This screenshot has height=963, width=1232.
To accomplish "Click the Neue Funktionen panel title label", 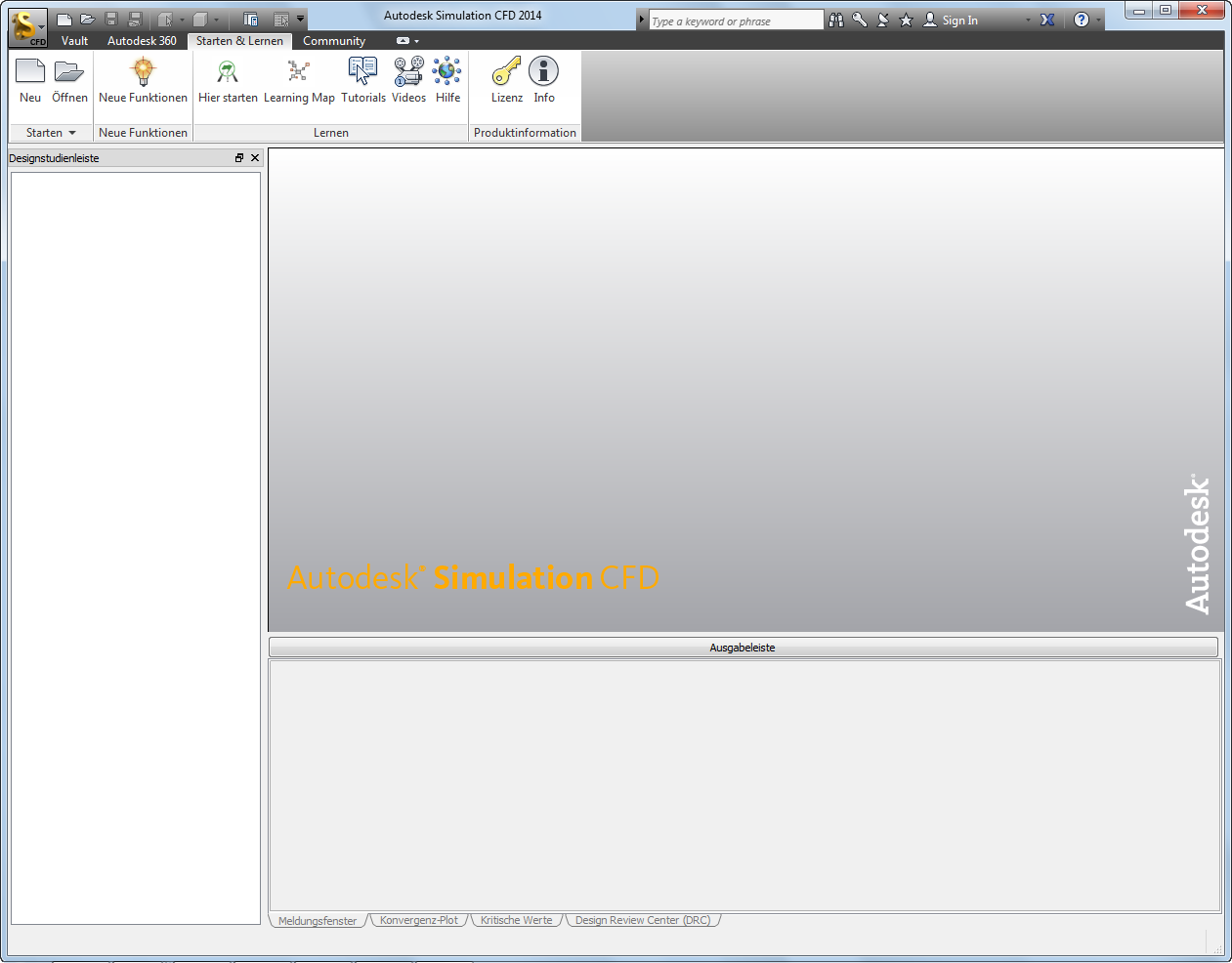I will (x=143, y=133).
